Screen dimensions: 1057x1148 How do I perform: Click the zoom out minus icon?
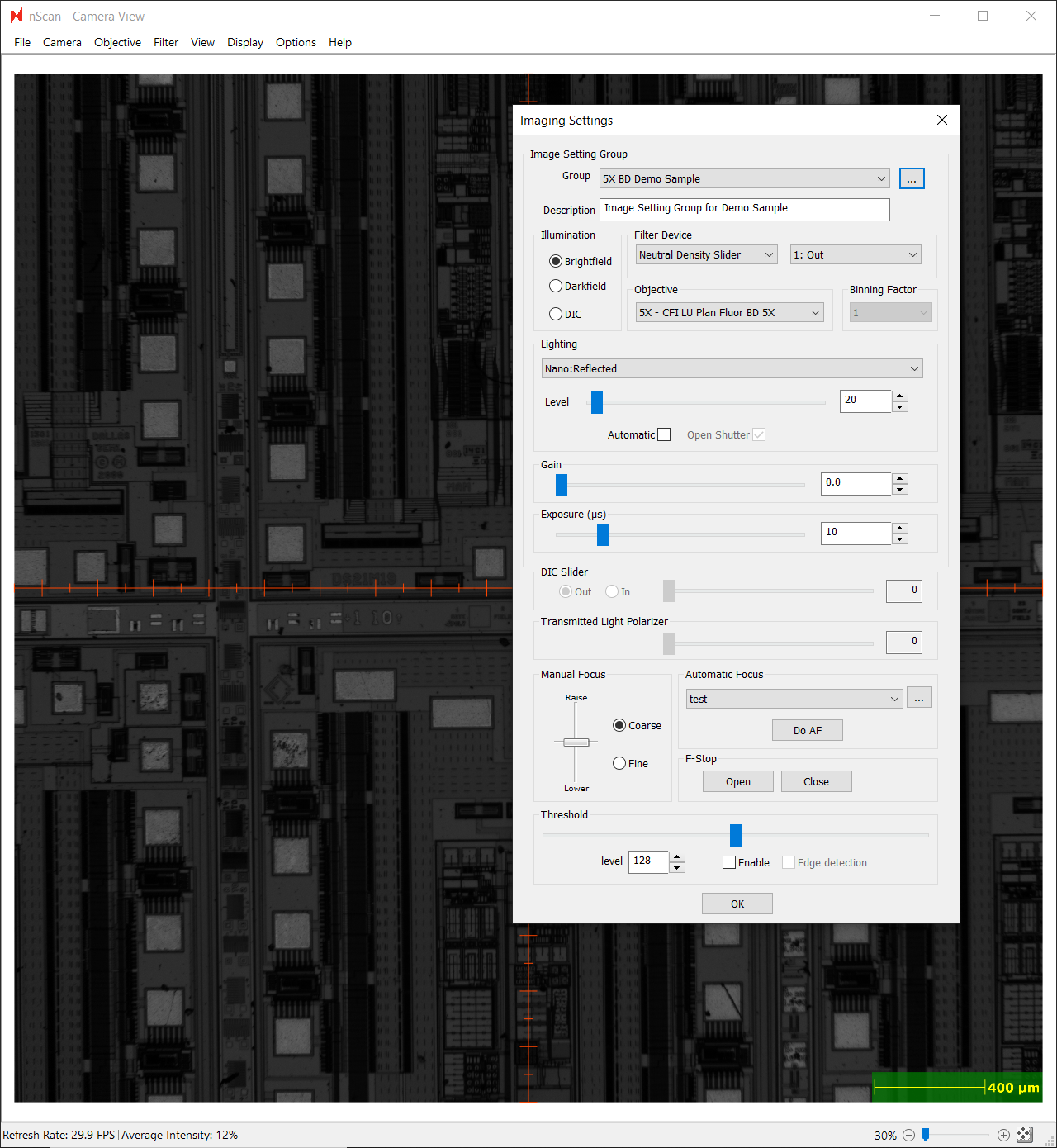coord(908,1135)
